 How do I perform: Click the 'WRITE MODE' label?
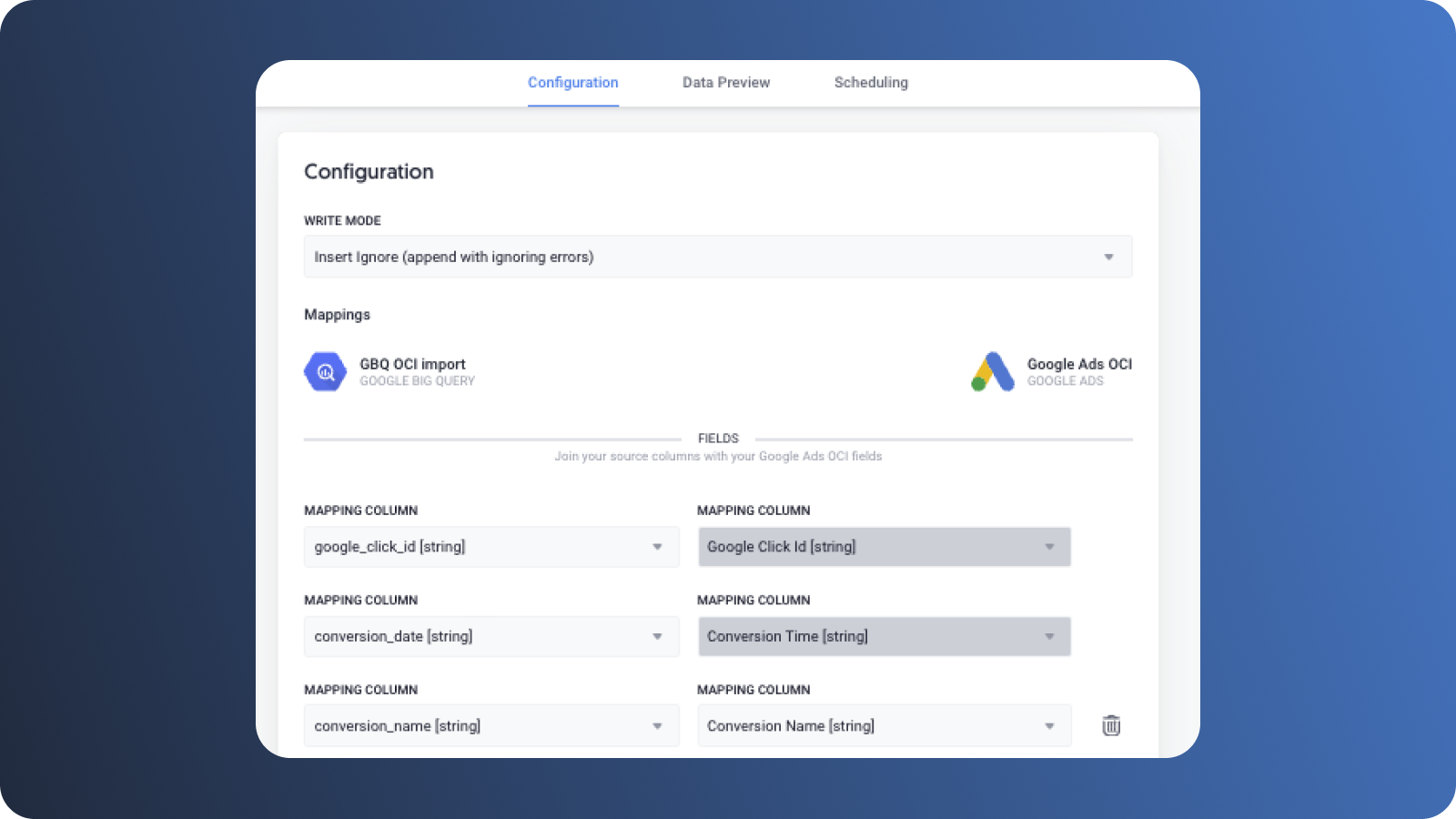(342, 220)
